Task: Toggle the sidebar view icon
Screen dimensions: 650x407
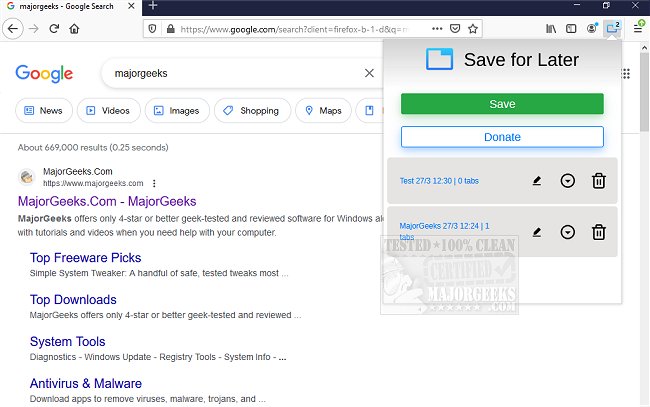Action: [x=571, y=29]
